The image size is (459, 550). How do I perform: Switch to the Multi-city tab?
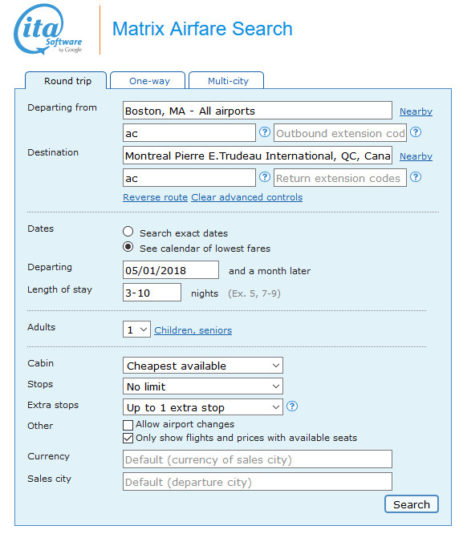pyautogui.click(x=227, y=81)
